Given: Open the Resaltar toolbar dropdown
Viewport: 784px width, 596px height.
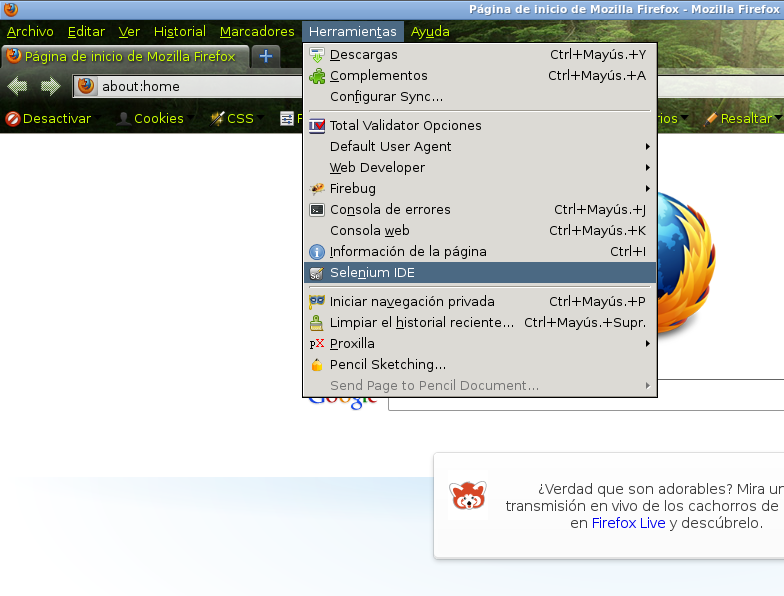Looking at the screenshot, I should pos(744,118).
